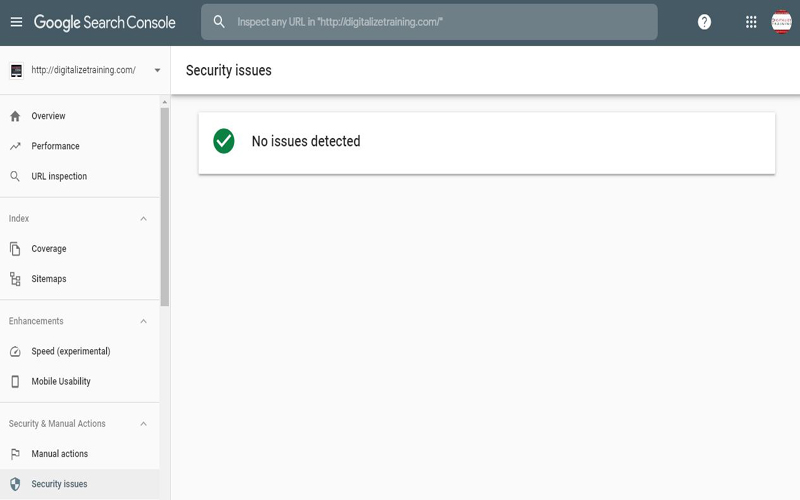Click the Sitemaps tree icon

(15, 279)
